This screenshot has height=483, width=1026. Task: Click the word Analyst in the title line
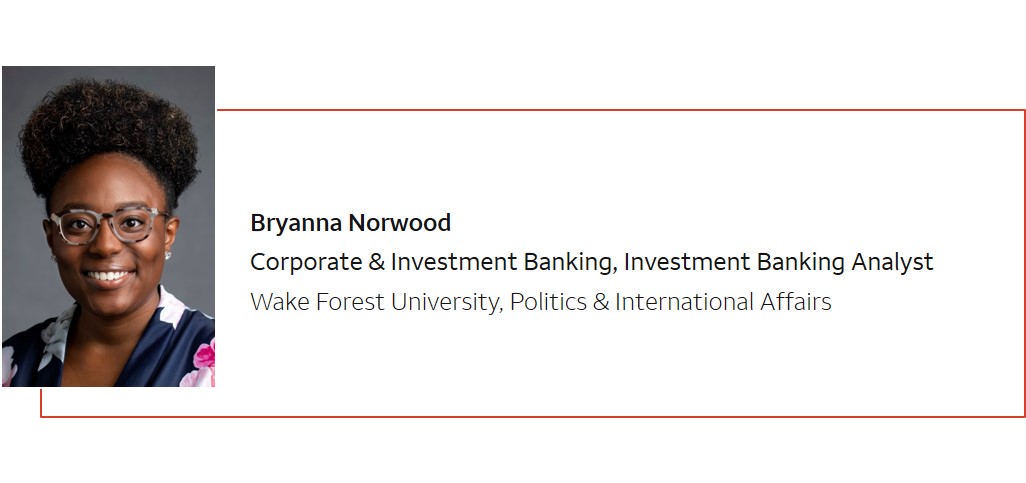click(x=893, y=262)
